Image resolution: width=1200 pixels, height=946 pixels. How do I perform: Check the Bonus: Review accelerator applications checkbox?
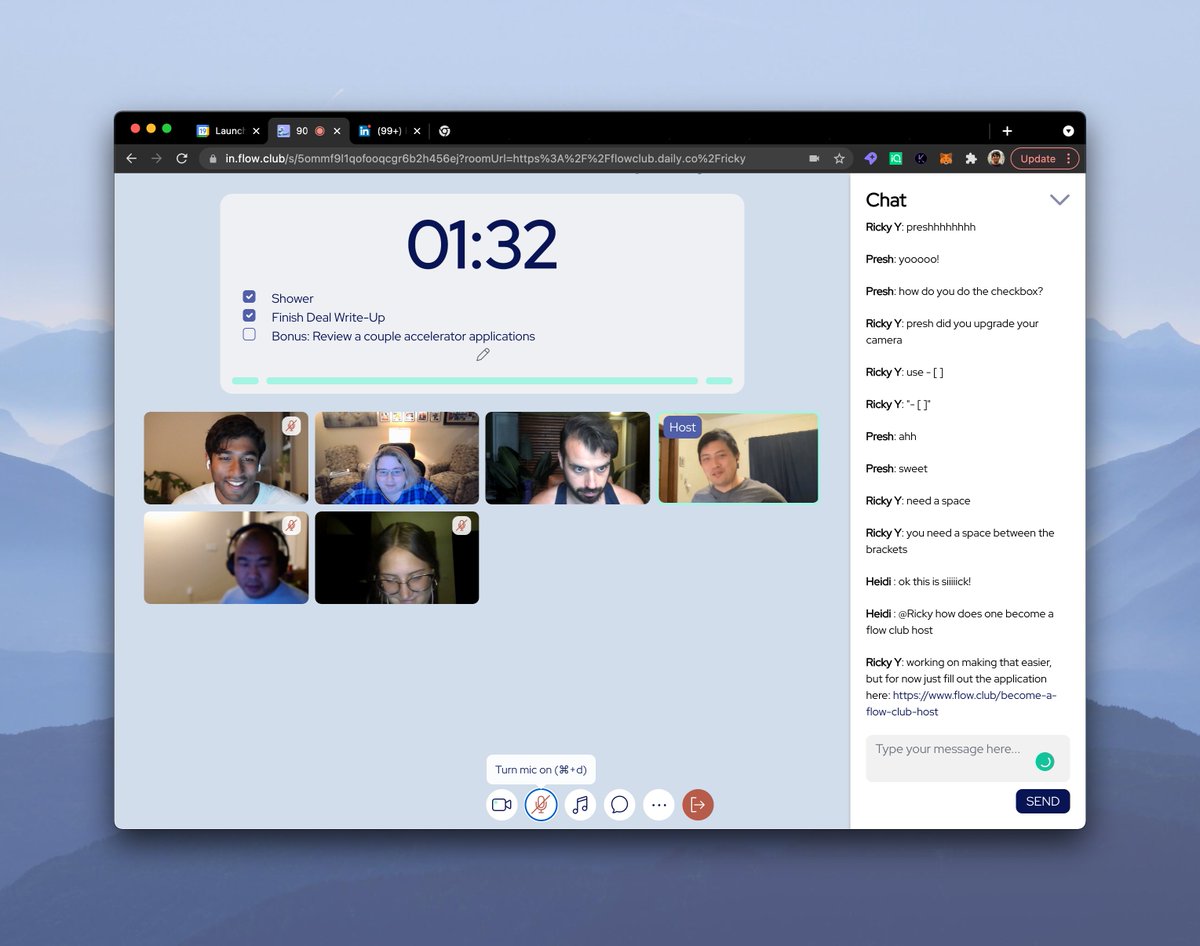[x=249, y=335]
